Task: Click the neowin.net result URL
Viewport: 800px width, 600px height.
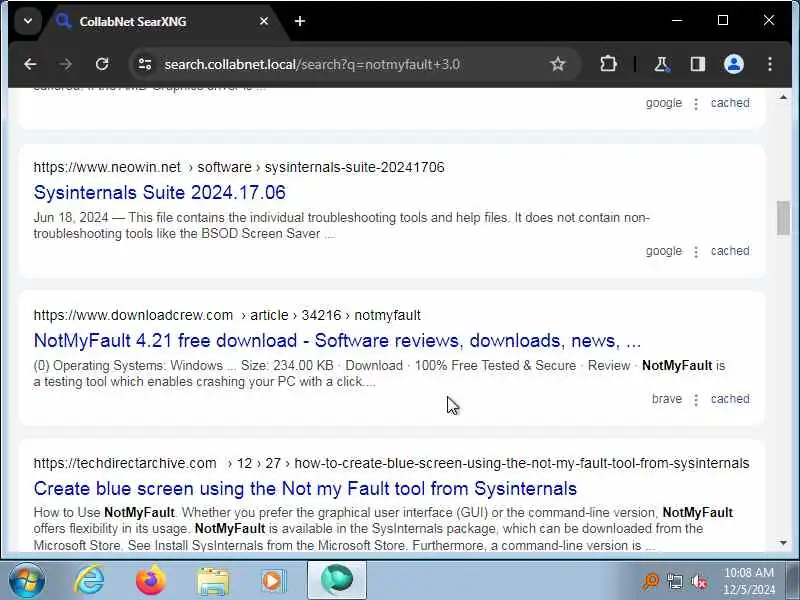Action: 239,167
